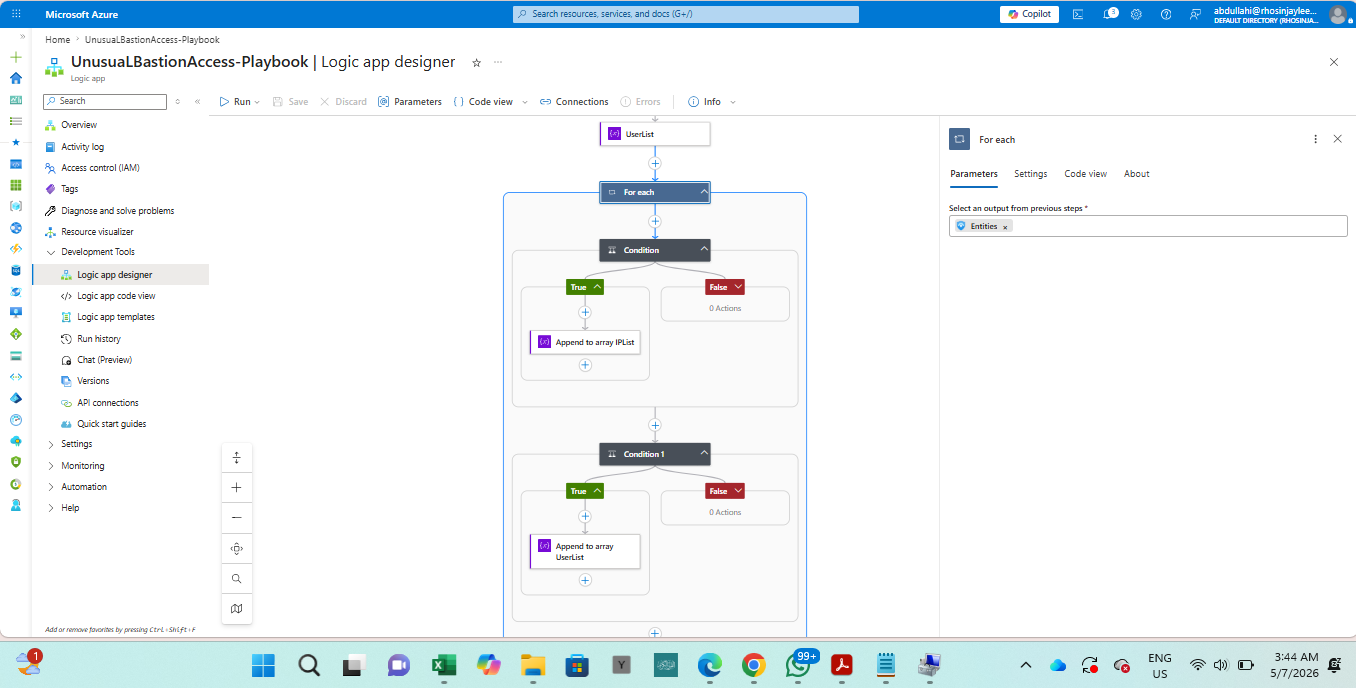
Task: Switch to the Settings tab in For each panel
Action: [x=1030, y=174]
